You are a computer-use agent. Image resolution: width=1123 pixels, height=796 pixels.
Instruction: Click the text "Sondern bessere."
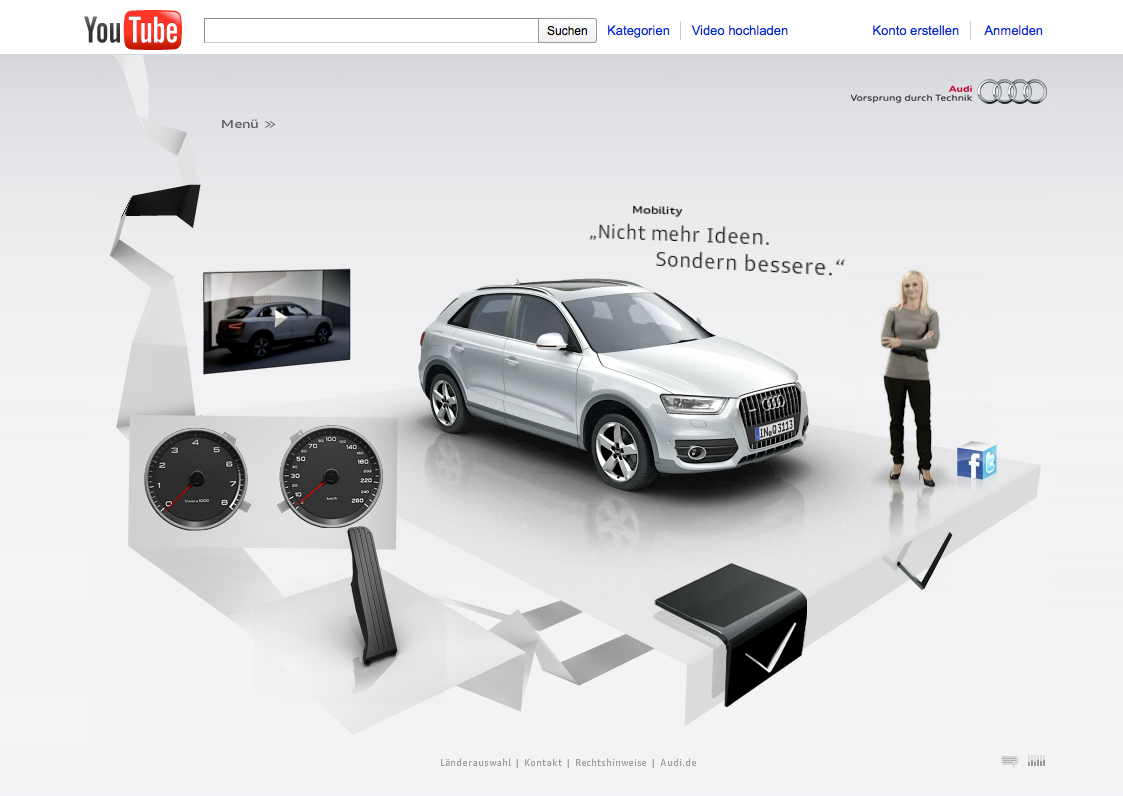[x=750, y=263]
